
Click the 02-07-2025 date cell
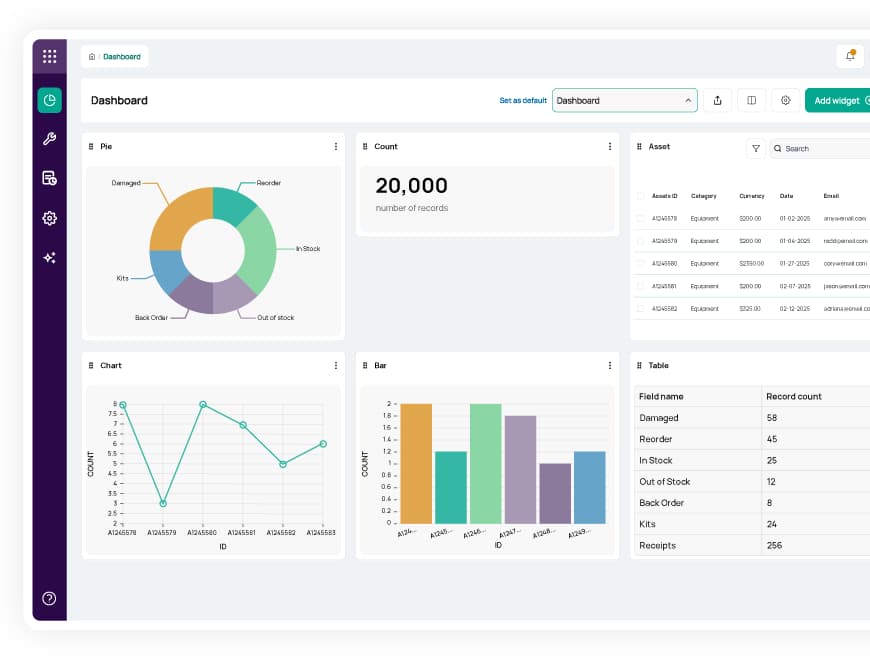point(795,286)
